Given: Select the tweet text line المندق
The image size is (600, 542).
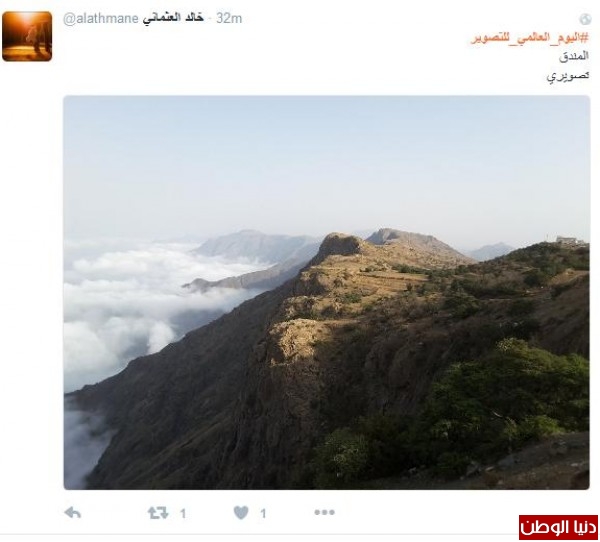Looking at the screenshot, I should pyautogui.click(x=574, y=56).
